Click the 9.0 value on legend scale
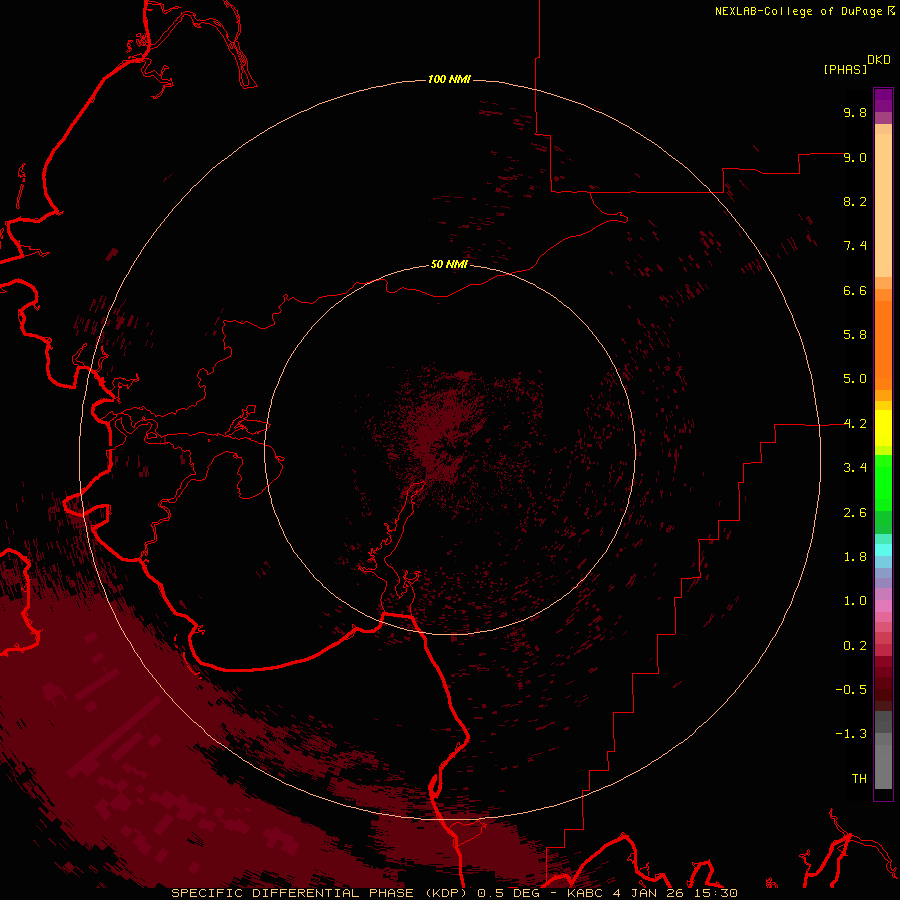Screen dimensions: 900x900 pyautogui.click(x=855, y=157)
